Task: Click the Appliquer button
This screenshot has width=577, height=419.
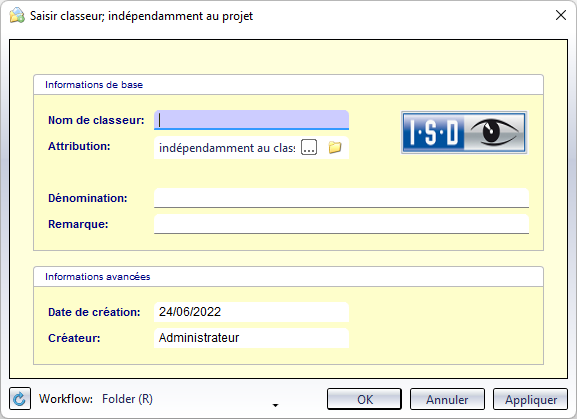Action: (531, 399)
